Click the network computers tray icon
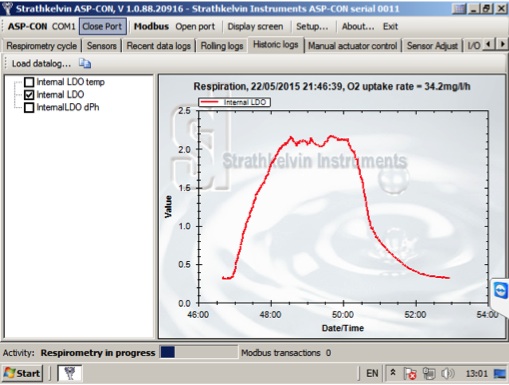Viewport: 509px width, 385px height. point(429,374)
